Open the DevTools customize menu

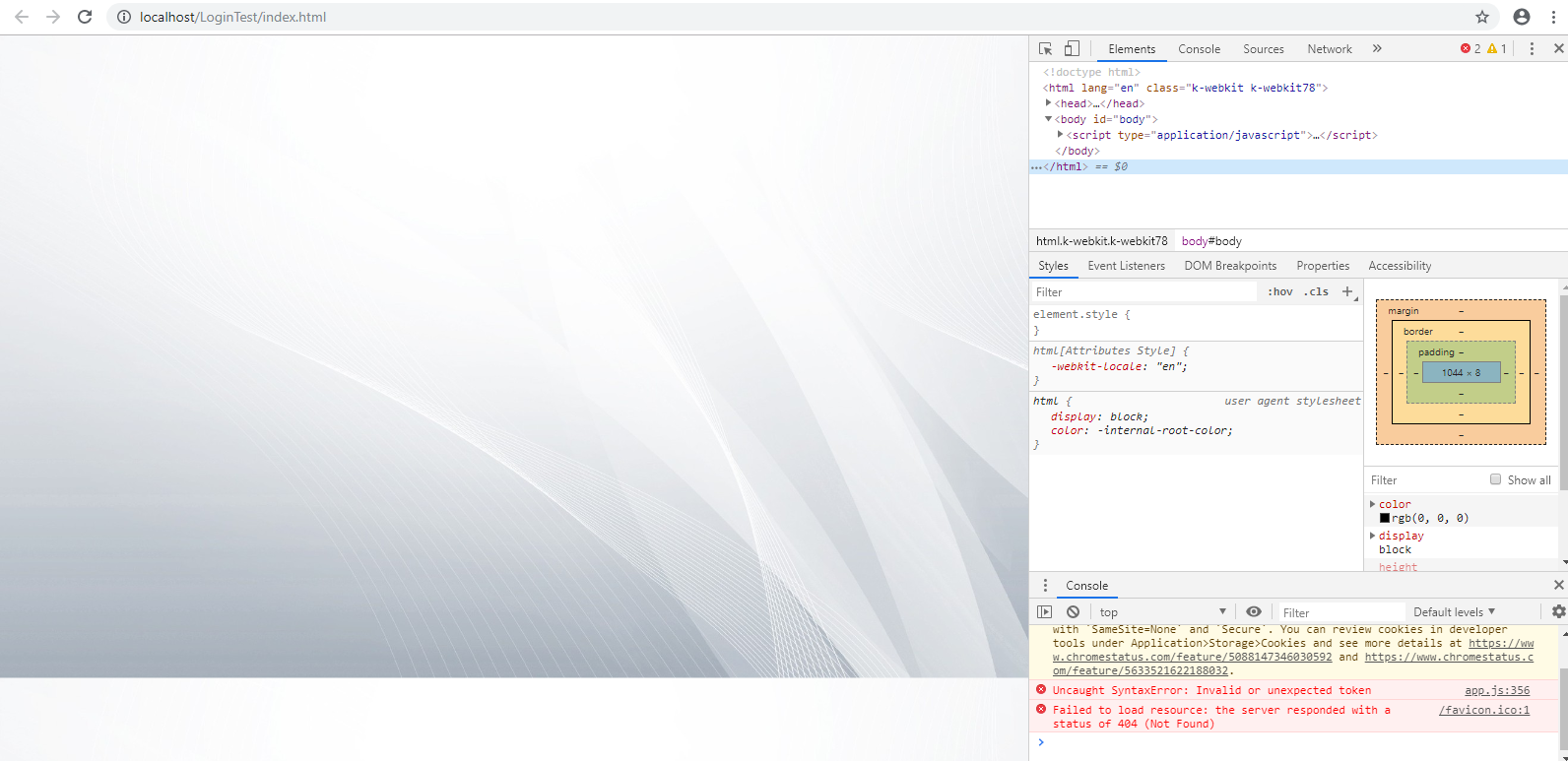(x=1532, y=48)
